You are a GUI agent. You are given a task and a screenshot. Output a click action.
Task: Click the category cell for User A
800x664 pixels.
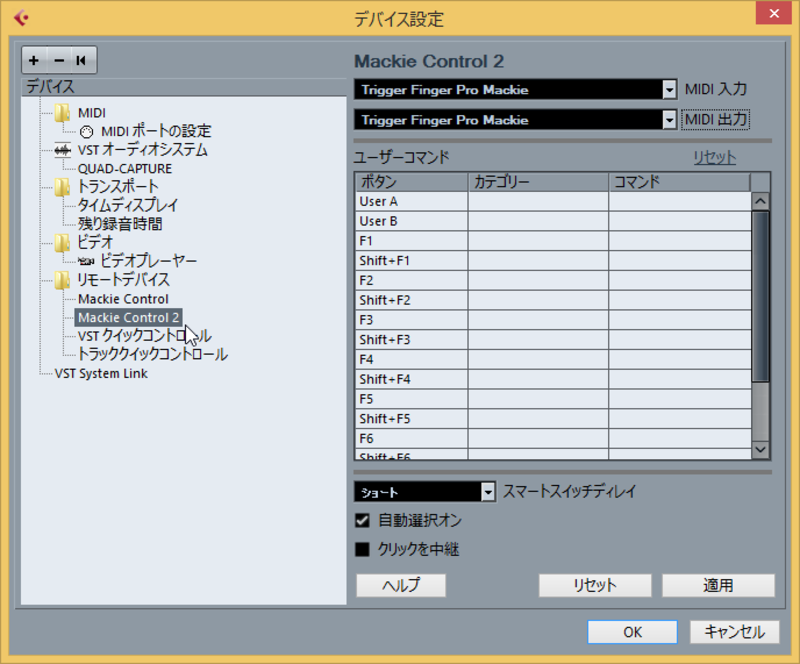click(538, 202)
